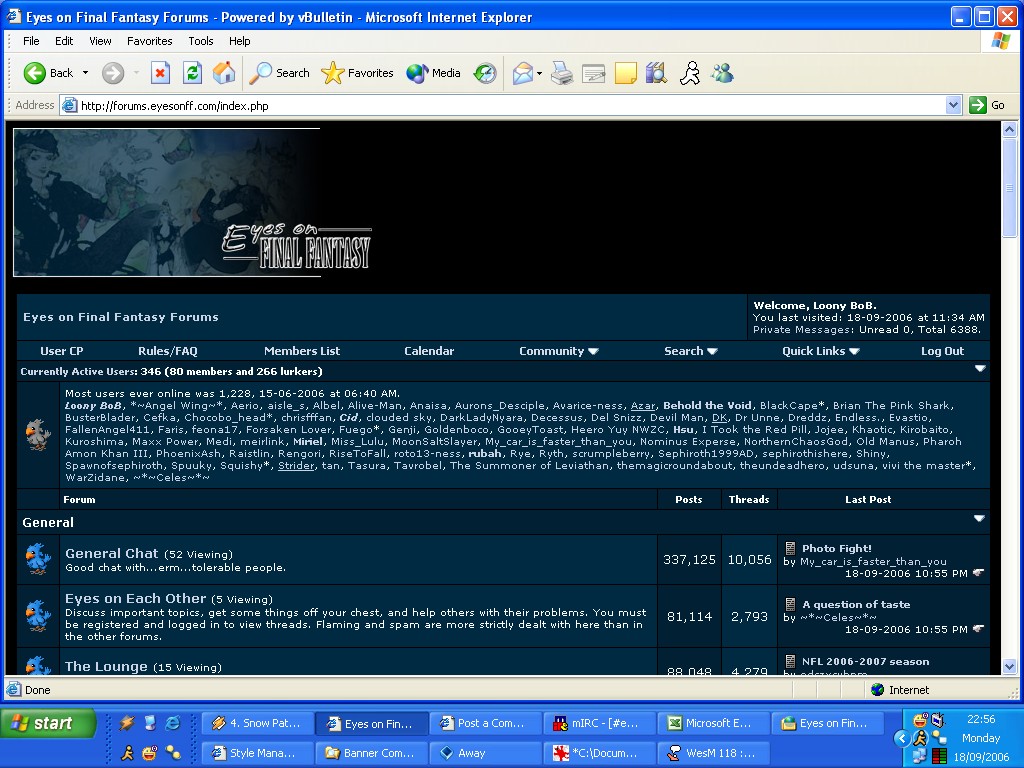This screenshot has width=1024, height=768.
Task: Open Azar's user profile link
Action: click(x=643, y=406)
